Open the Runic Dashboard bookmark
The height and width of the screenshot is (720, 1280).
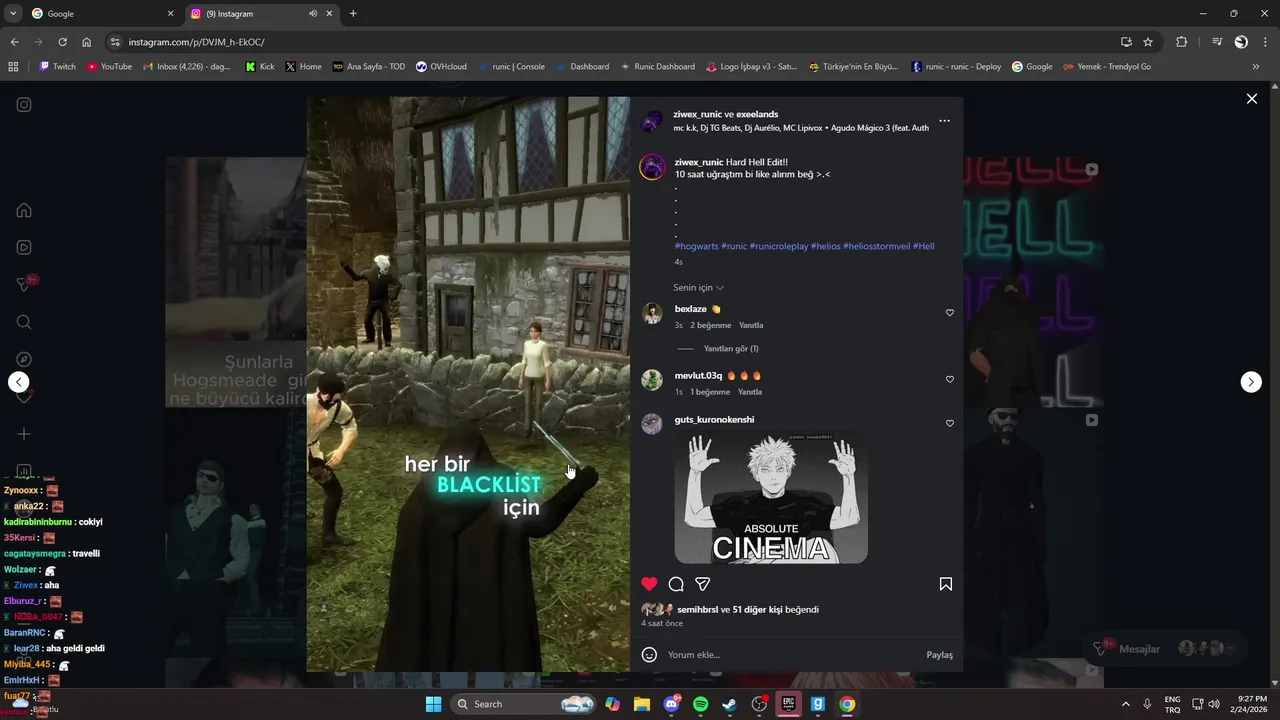pyautogui.click(x=657, y=67)
